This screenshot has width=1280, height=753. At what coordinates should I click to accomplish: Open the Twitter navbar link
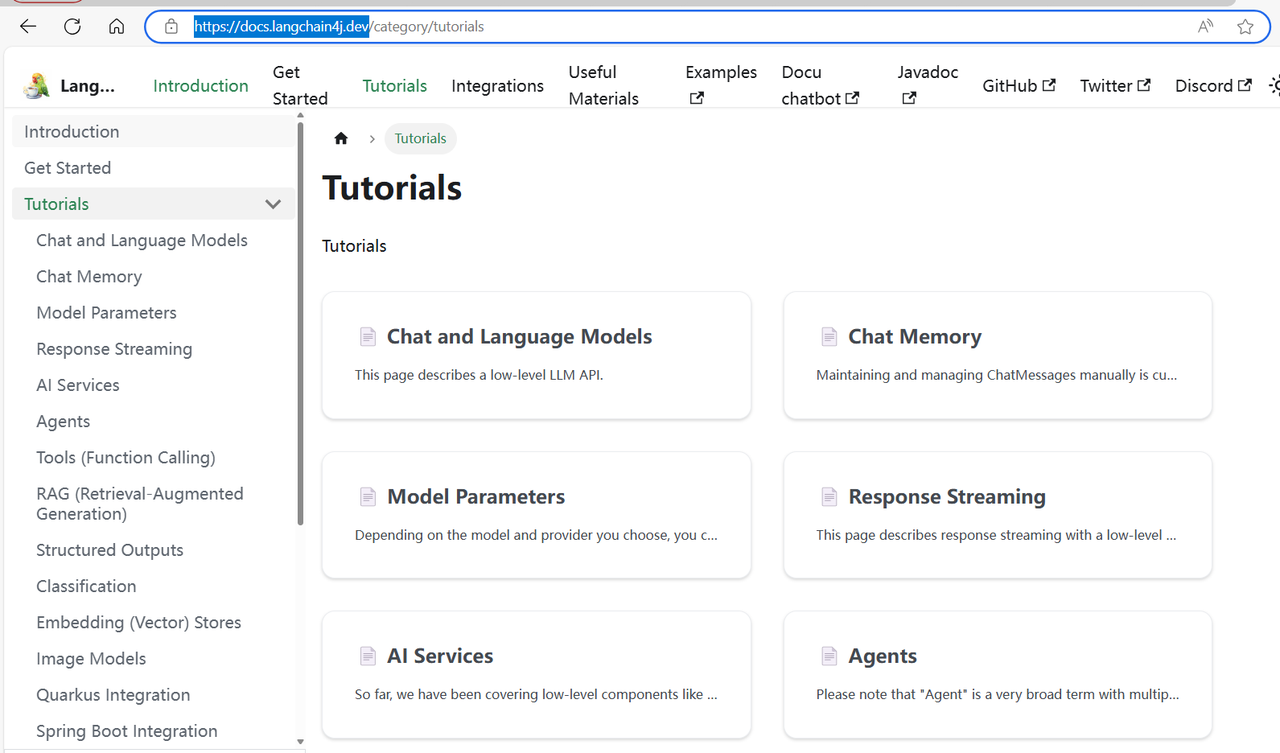coord(1115,86)
